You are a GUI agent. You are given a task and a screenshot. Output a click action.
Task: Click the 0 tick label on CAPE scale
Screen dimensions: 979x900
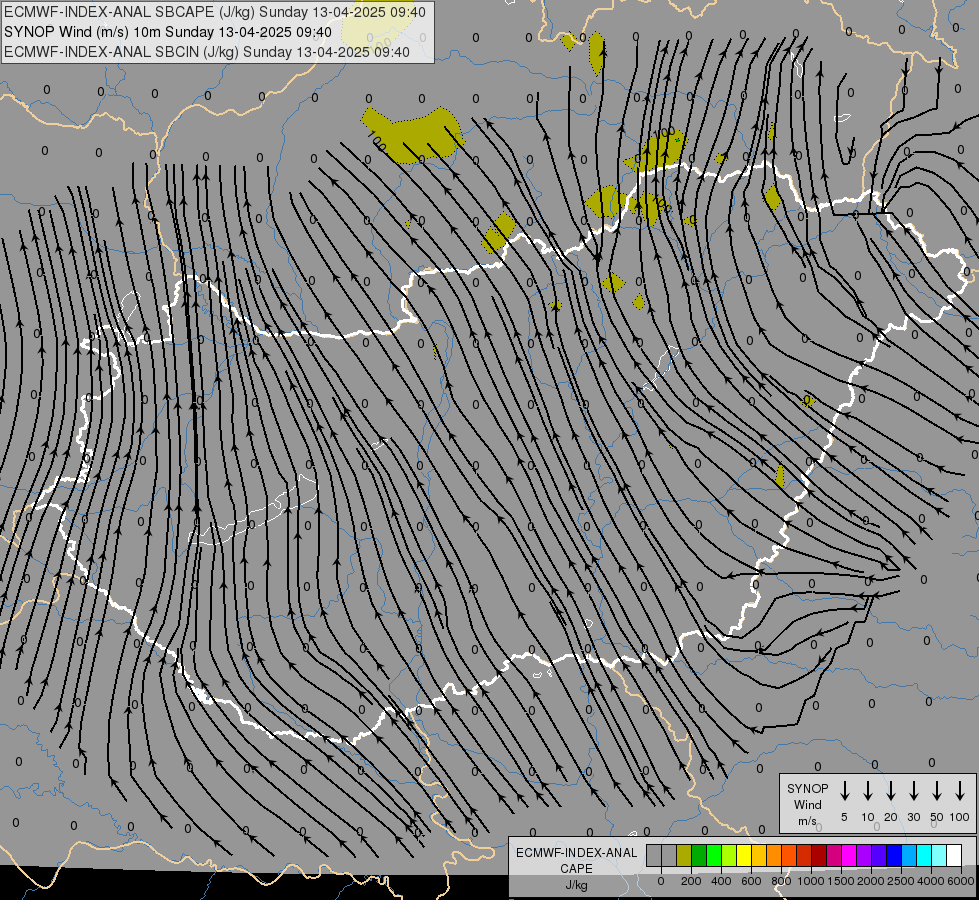[x=661, y=881]
